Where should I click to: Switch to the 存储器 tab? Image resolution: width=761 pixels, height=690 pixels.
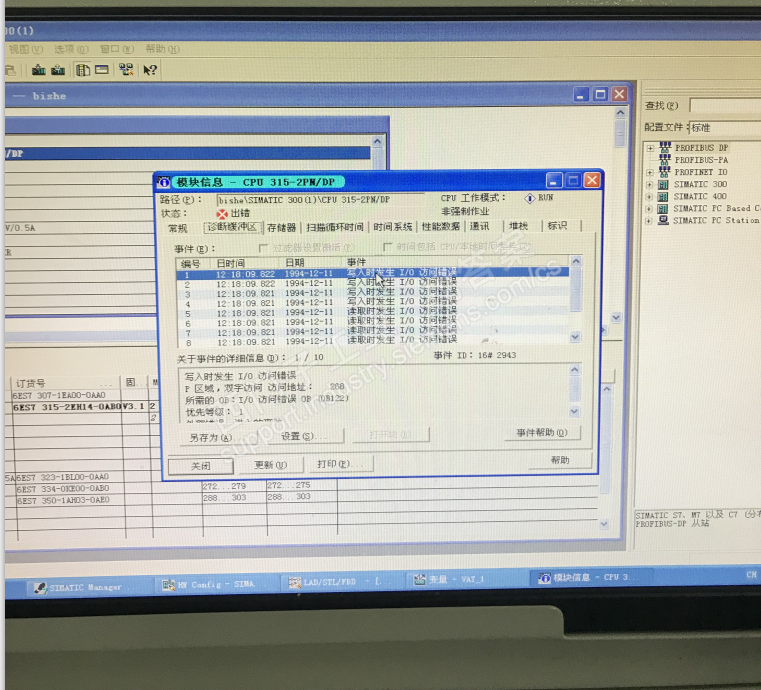click(281, 227)
